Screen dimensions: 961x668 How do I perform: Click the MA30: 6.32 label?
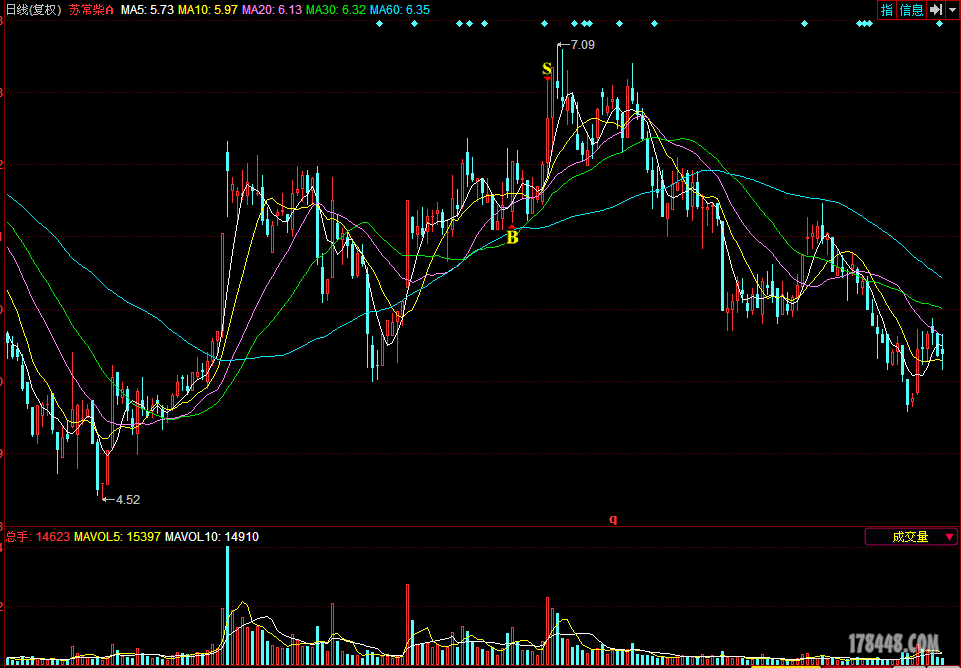336,10
